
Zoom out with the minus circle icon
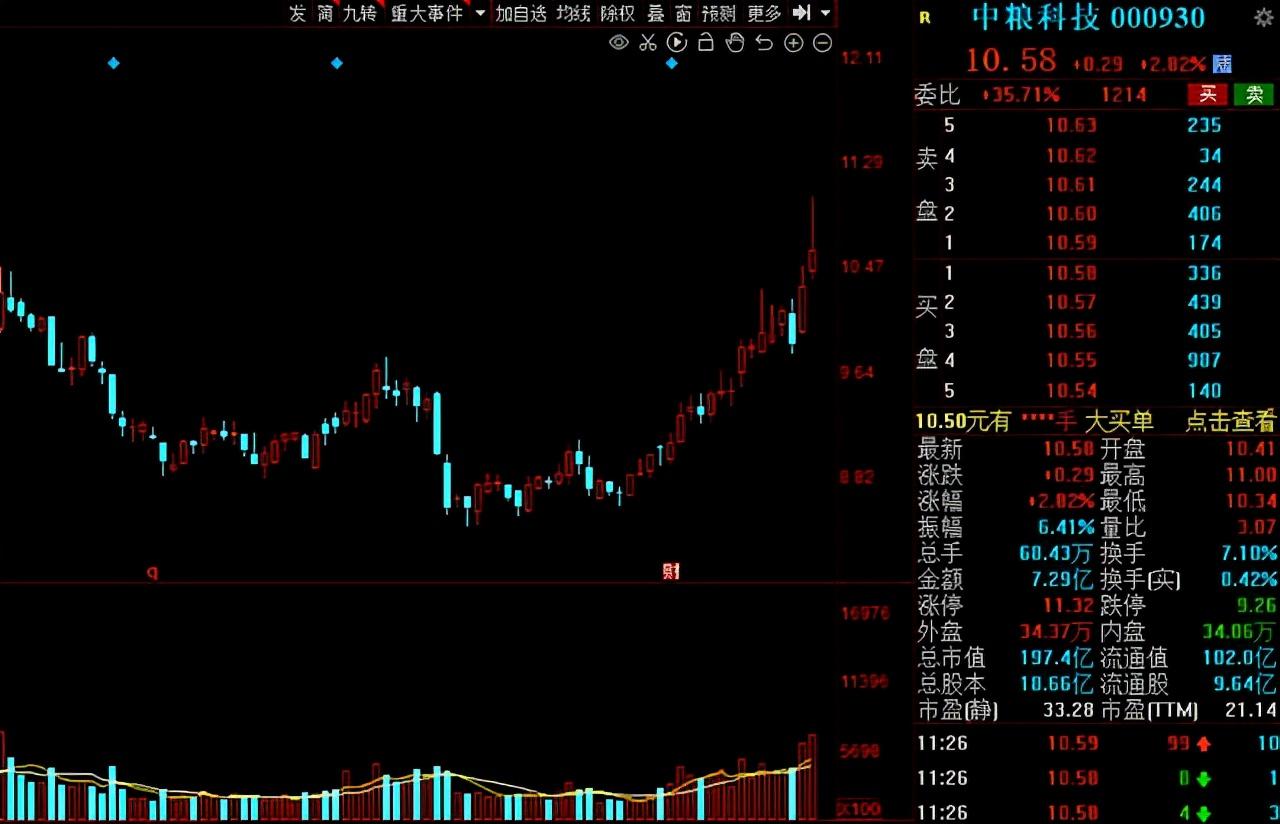(x=822, y=42)
